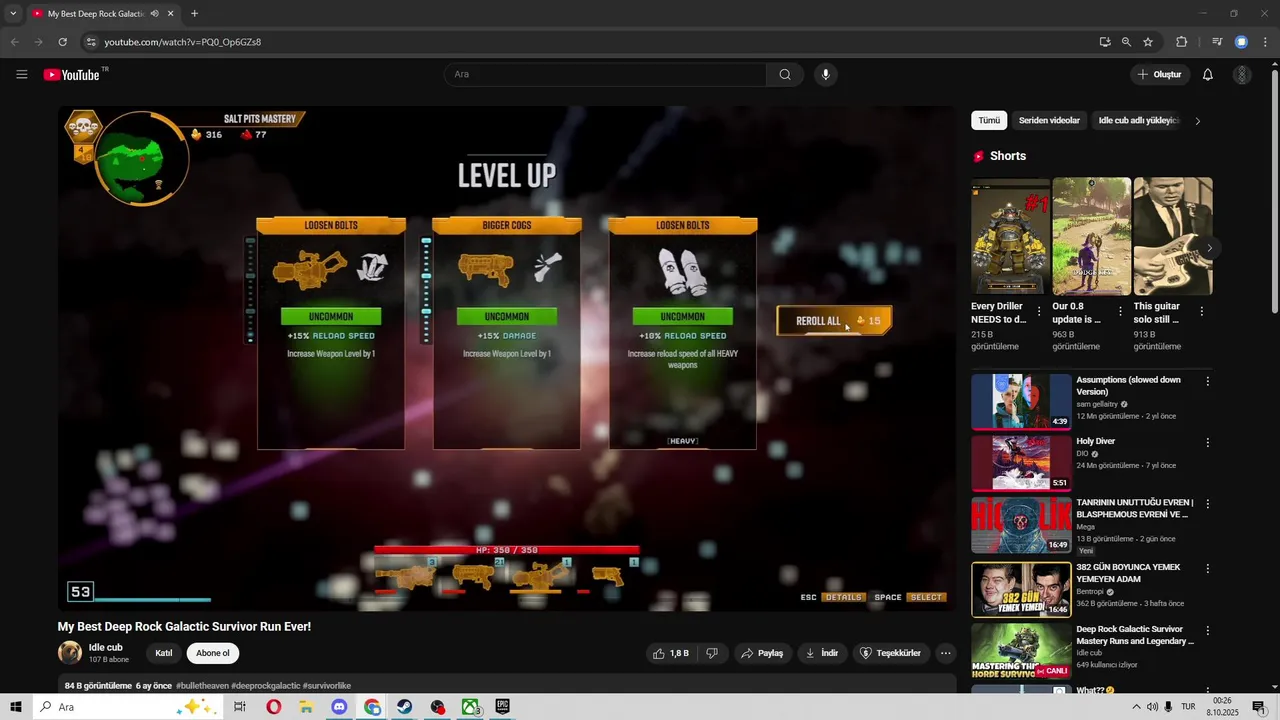This screenshot has height=720, width=1280.
Task: Open options for the Holy Diver video
Action: click(x=1208, y=442)
